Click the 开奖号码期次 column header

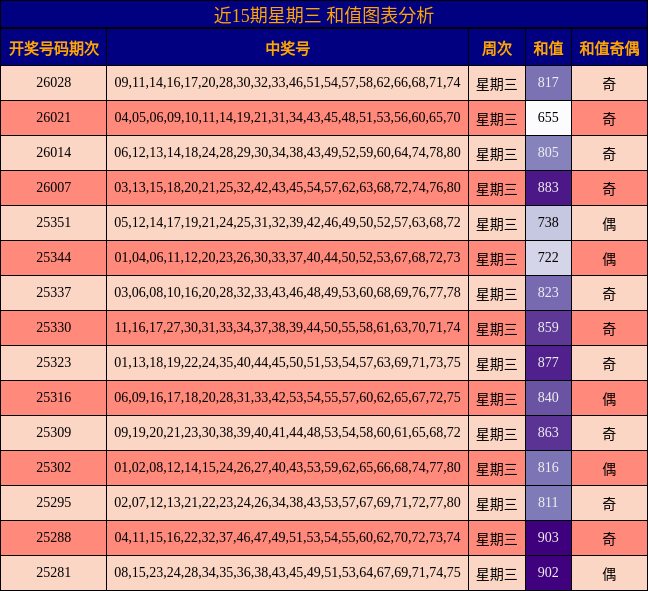(x=54, y=48)
